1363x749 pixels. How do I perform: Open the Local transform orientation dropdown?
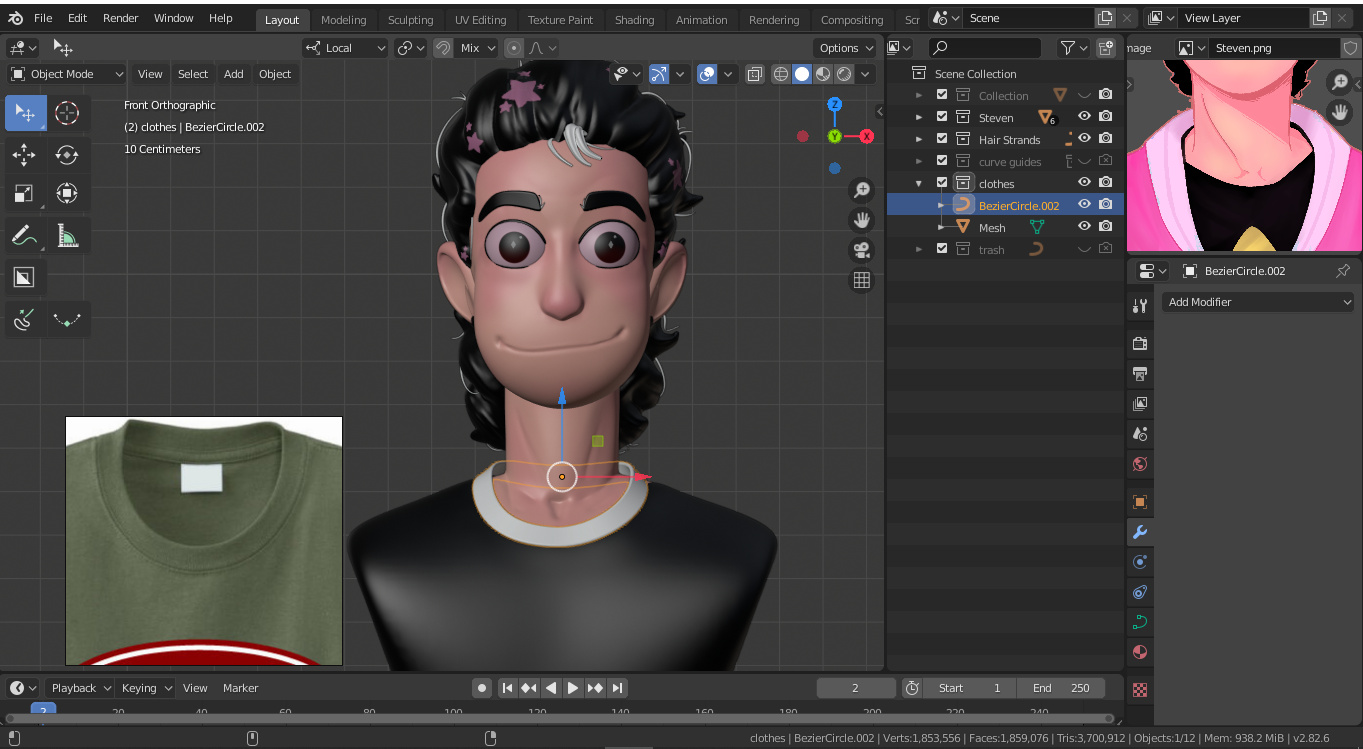tap(345, 48)
